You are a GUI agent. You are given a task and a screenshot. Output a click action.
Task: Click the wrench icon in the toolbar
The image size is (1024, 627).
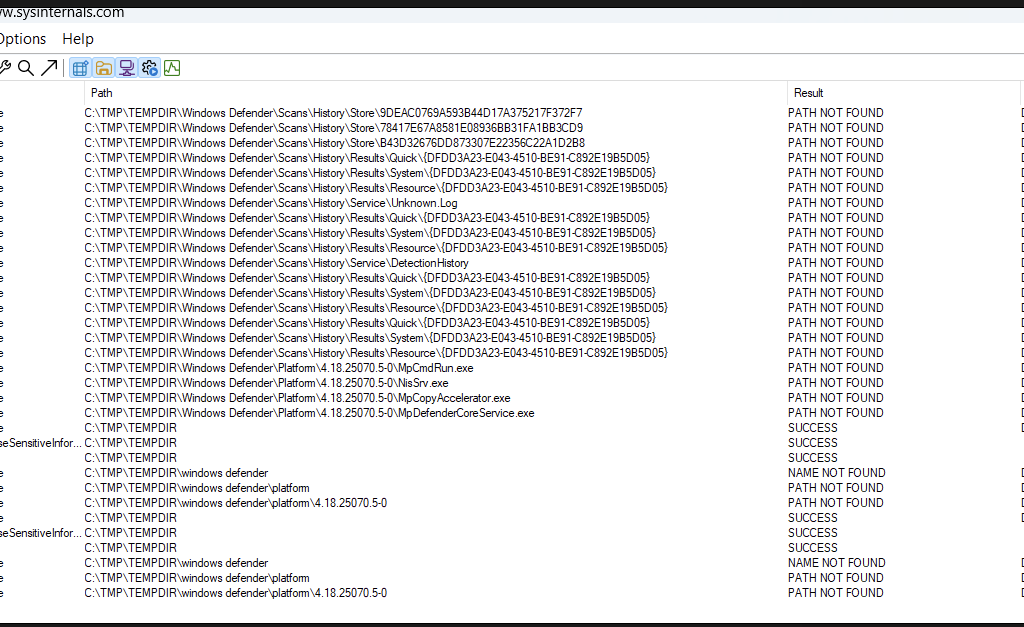coord(4,68)
